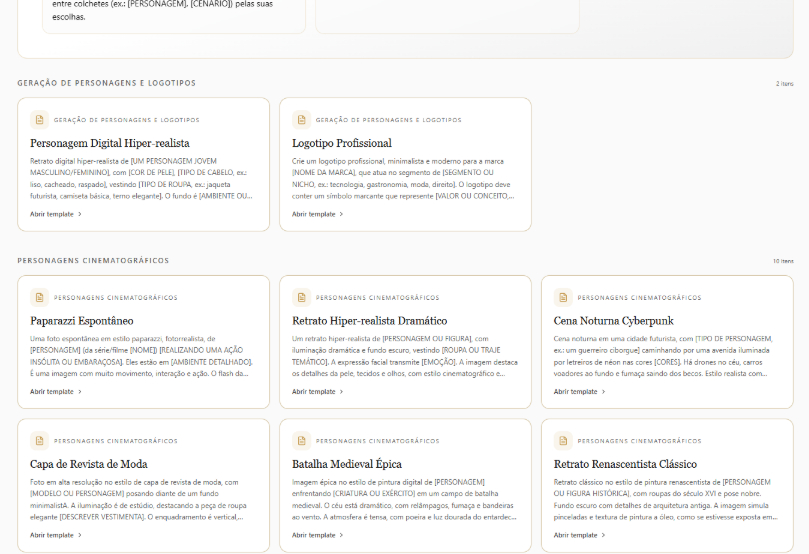Click the document icon on Paparazzi Espontâneo card

click(39, 297)
